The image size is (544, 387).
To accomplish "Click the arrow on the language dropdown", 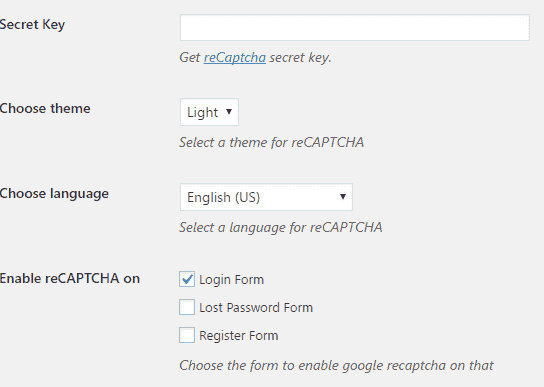I will click(343, 197).
